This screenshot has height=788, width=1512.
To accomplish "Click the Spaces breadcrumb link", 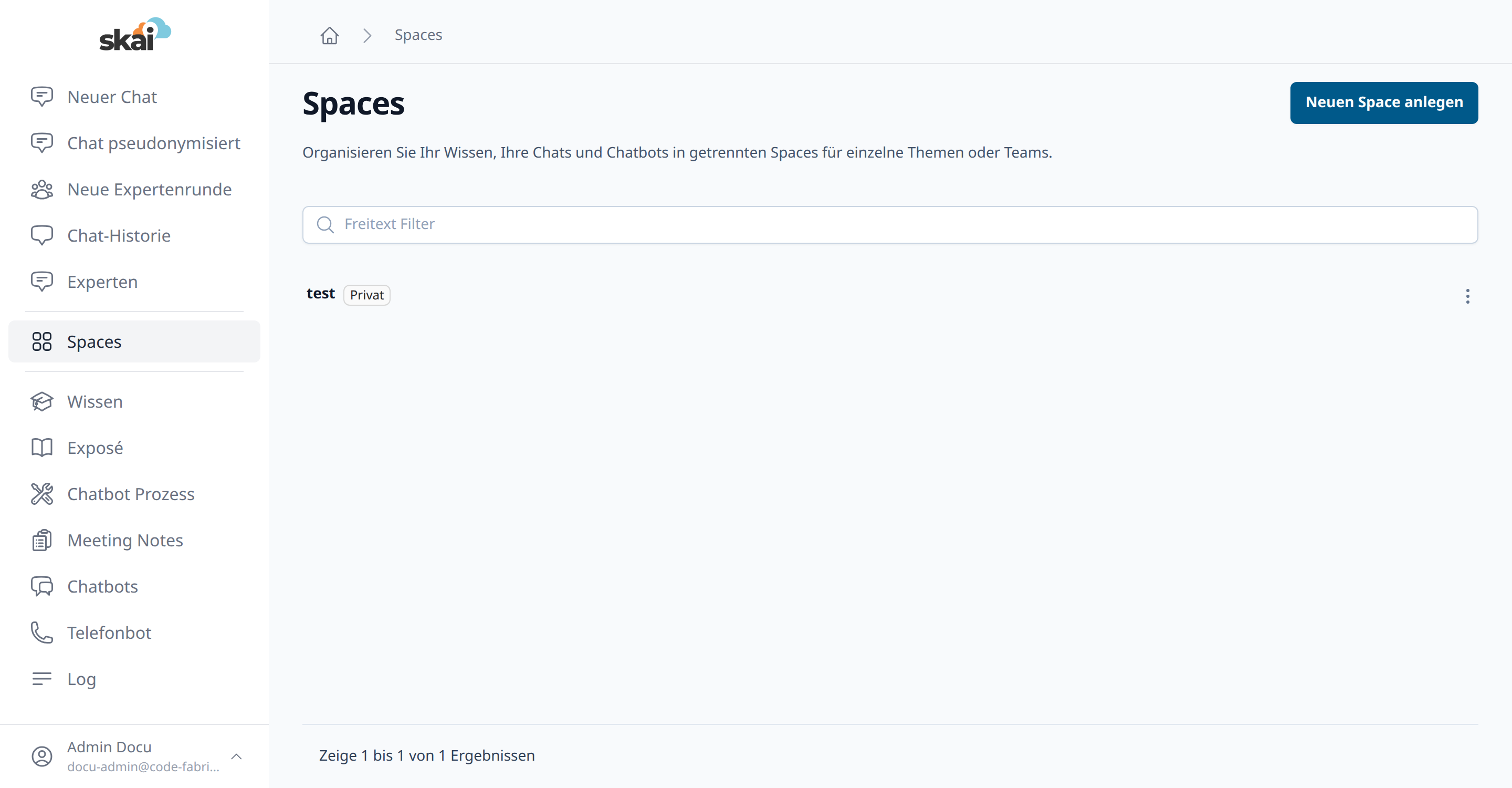I will (x=418, y=35).
